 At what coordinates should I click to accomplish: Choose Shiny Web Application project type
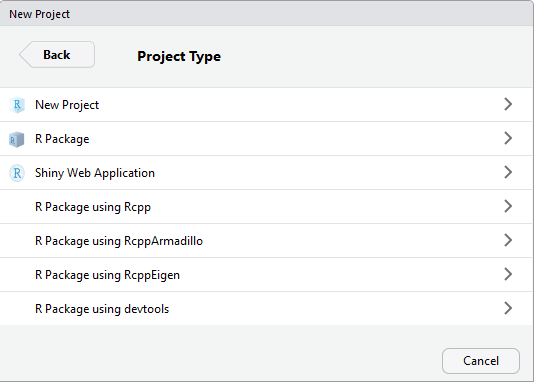(266, 173)
